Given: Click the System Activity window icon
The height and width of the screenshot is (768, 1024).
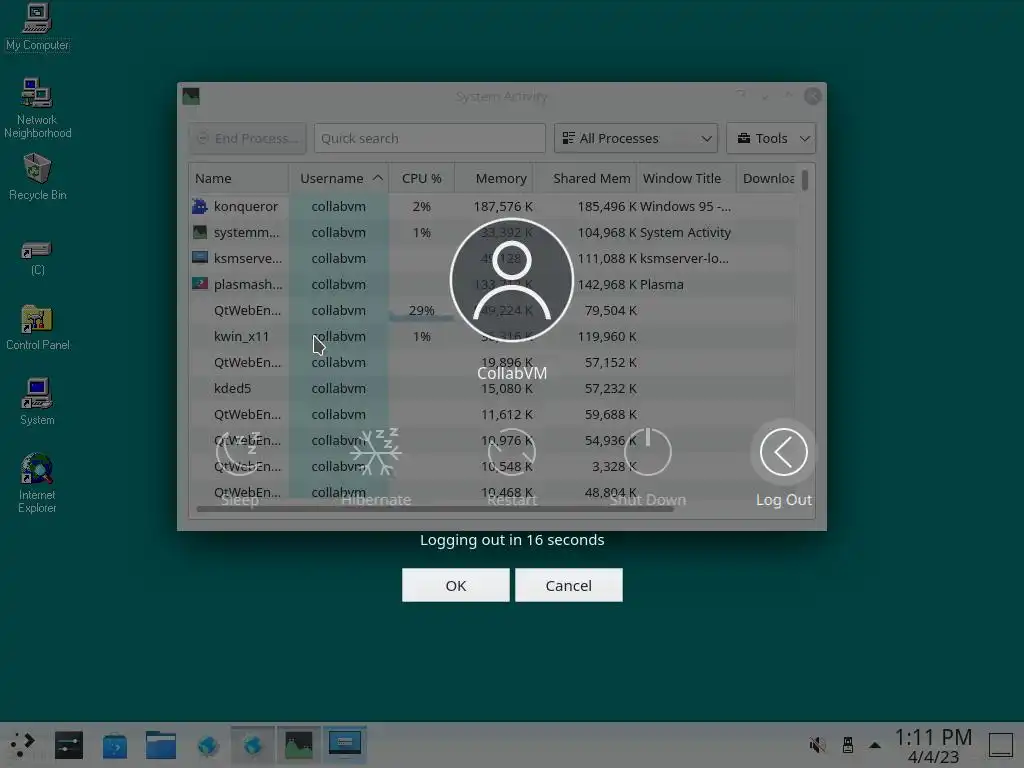Looking at the screenshot, I should pos(191,97).
